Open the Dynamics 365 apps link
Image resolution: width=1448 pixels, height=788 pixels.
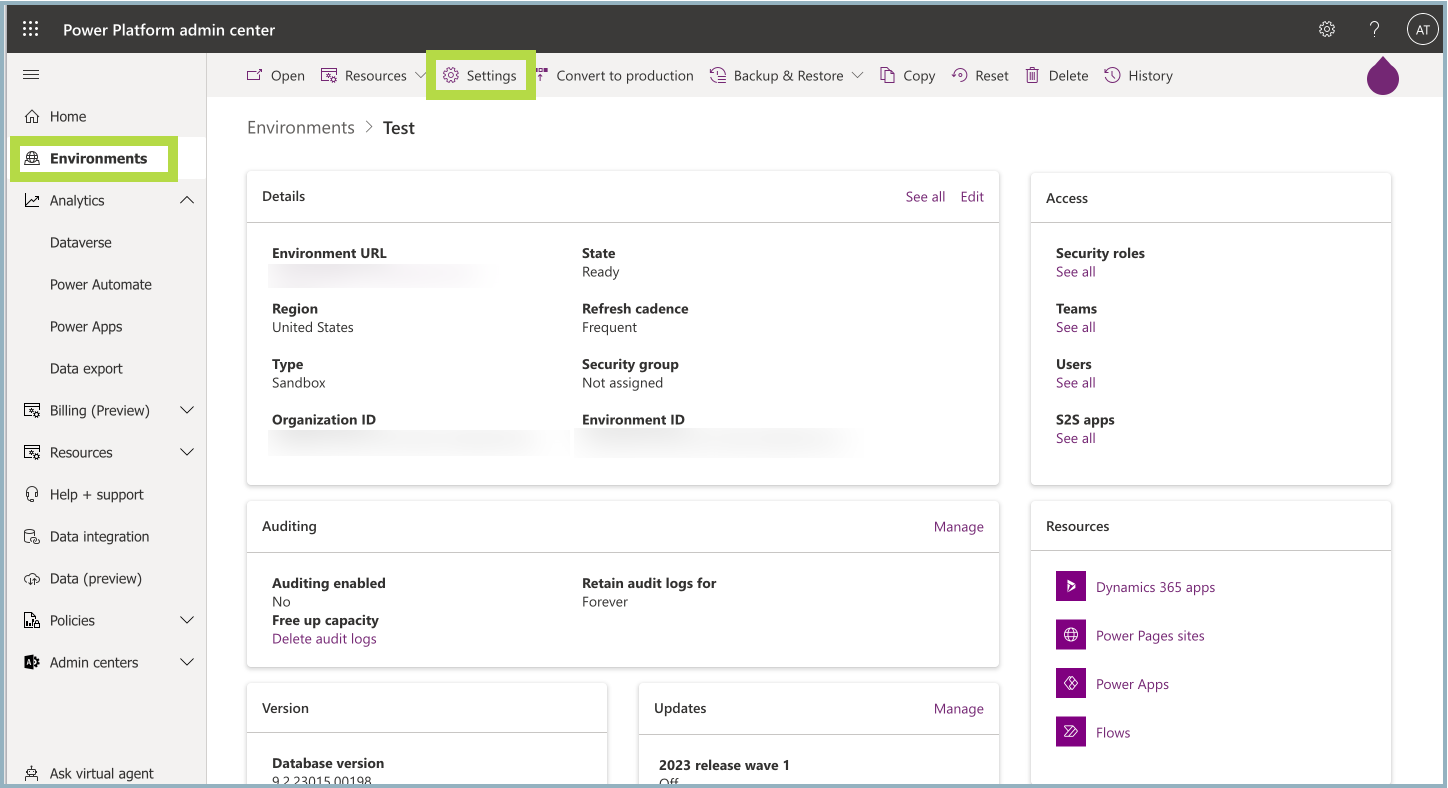(x=1156, y=587)
